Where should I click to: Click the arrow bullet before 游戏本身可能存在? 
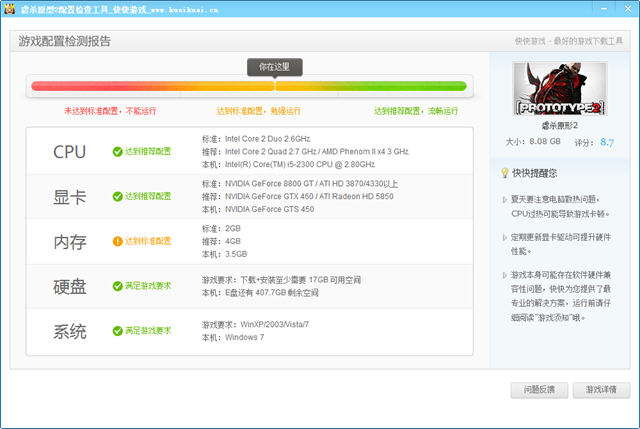tap(505, 275)
